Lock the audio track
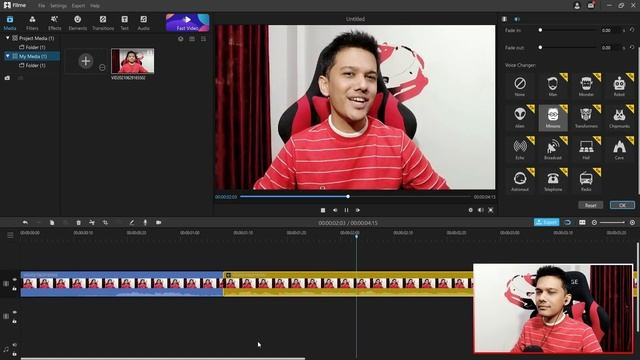 pos(15,353)
